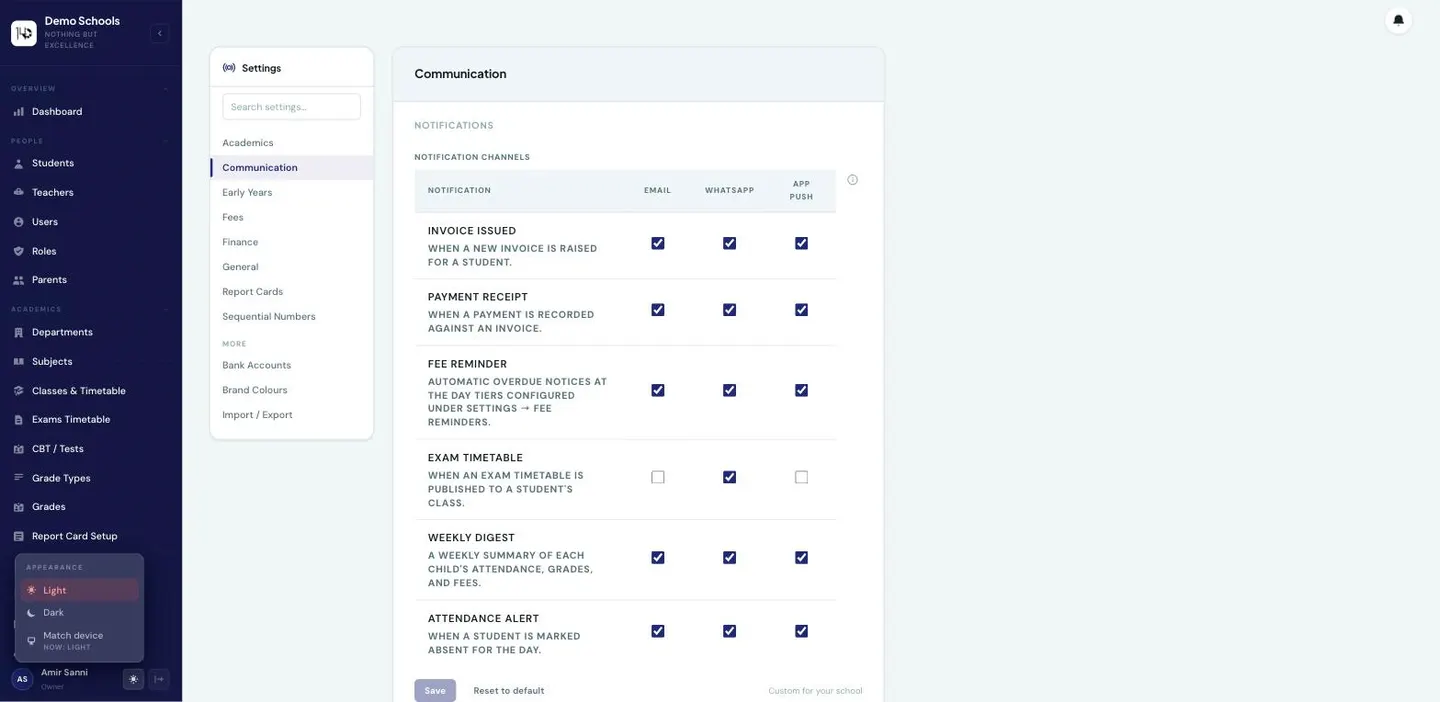
Task: Click the logout arrow icon
Action: pyautogui.click(x=159, y=679)
